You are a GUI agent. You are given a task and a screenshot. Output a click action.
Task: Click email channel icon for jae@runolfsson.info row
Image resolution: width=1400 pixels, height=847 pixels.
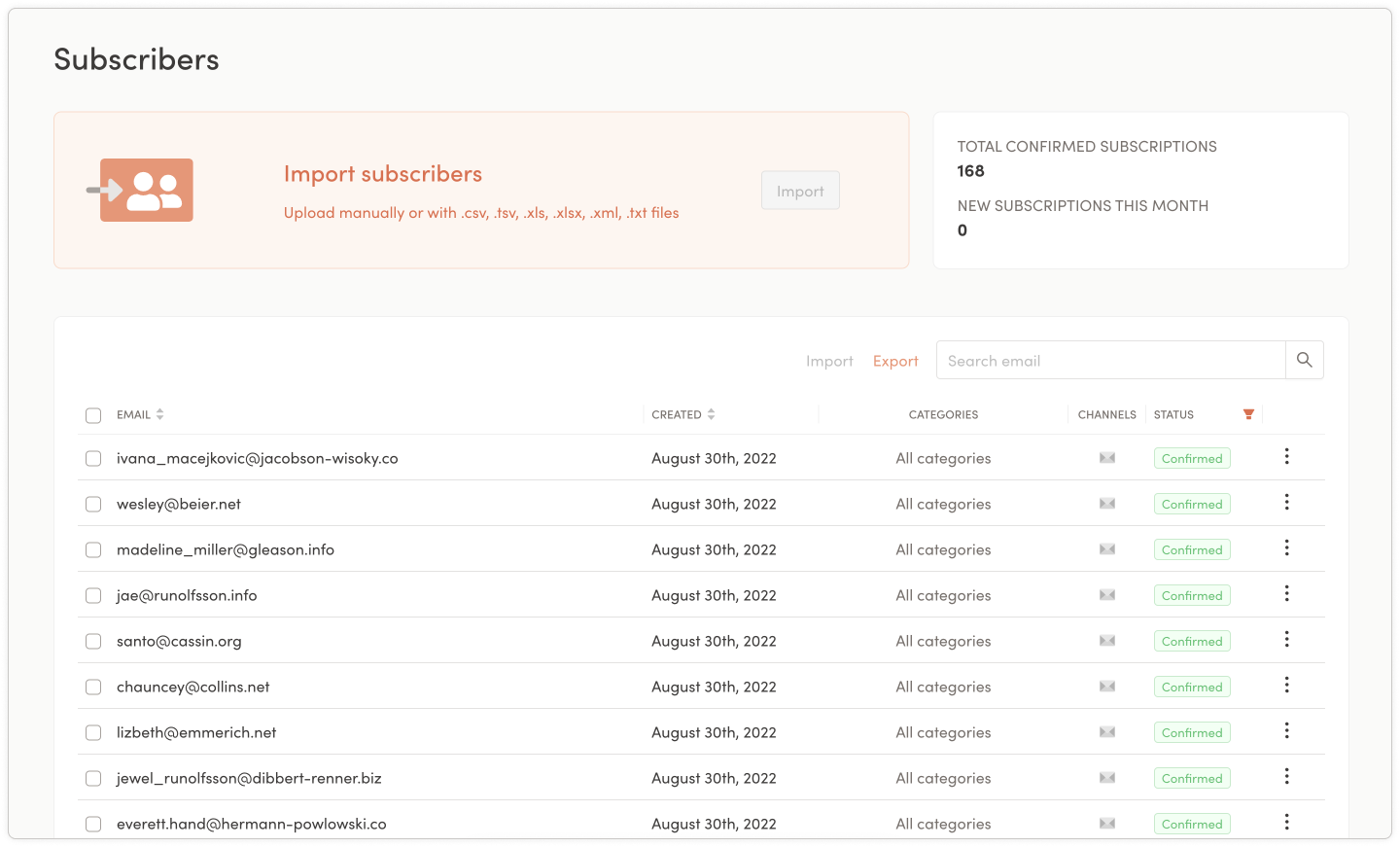[1107, 595]
